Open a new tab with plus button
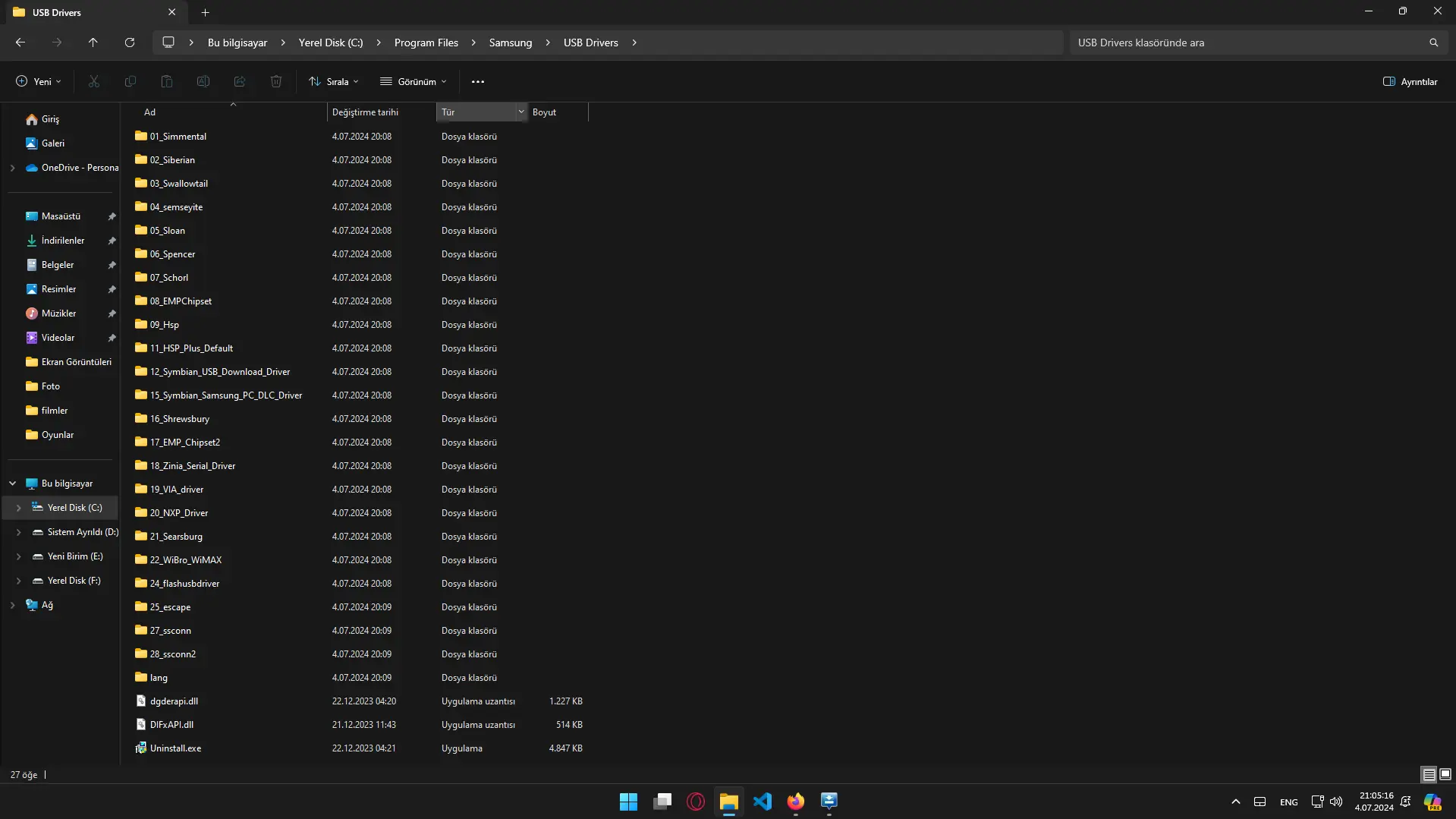The height and width of the screenshot is (819, 1456). pos(205,12)
